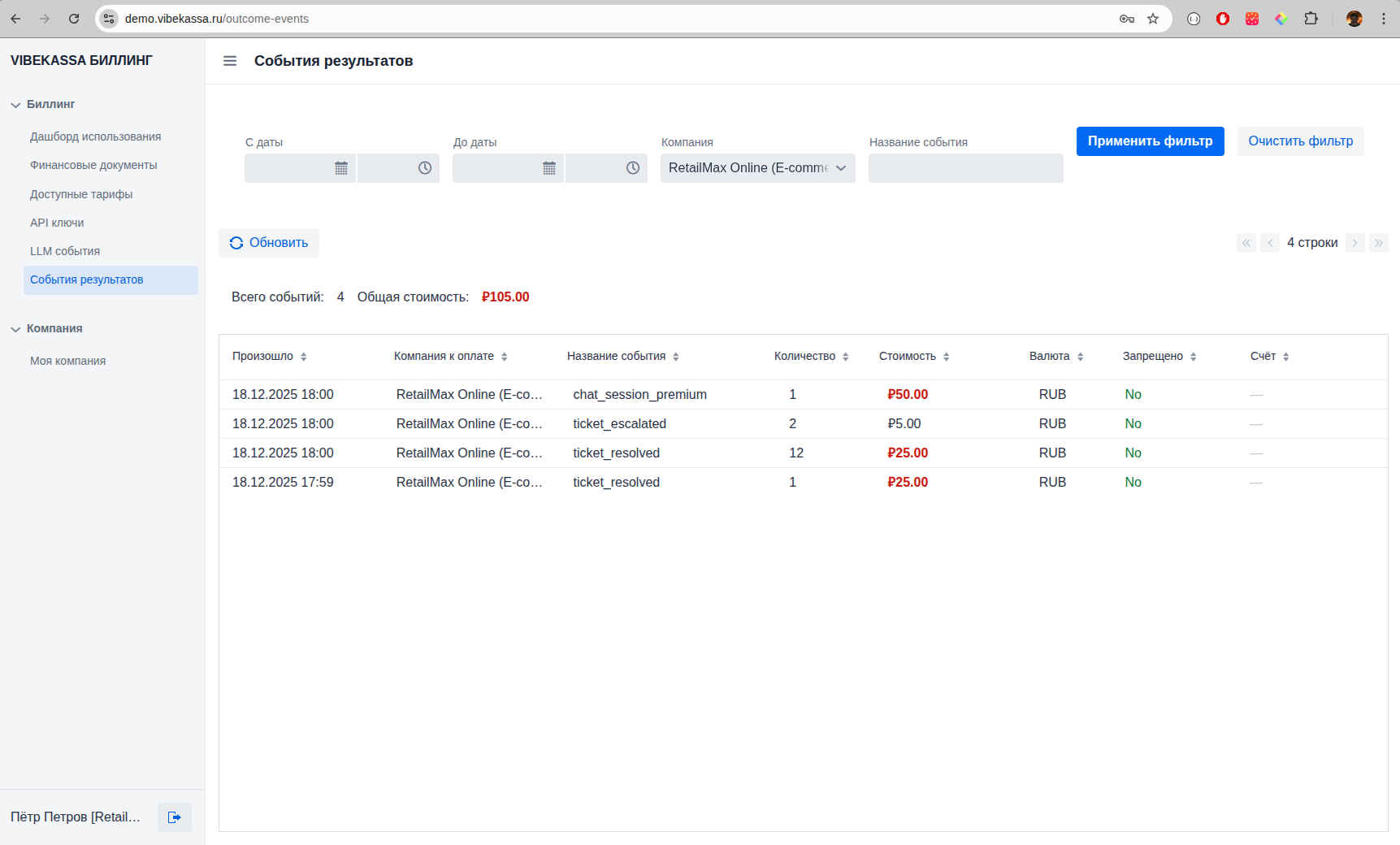Screen dimensions: 1400x845
Task: Click the logout icon next to the user name
Action: click(175, 817)
